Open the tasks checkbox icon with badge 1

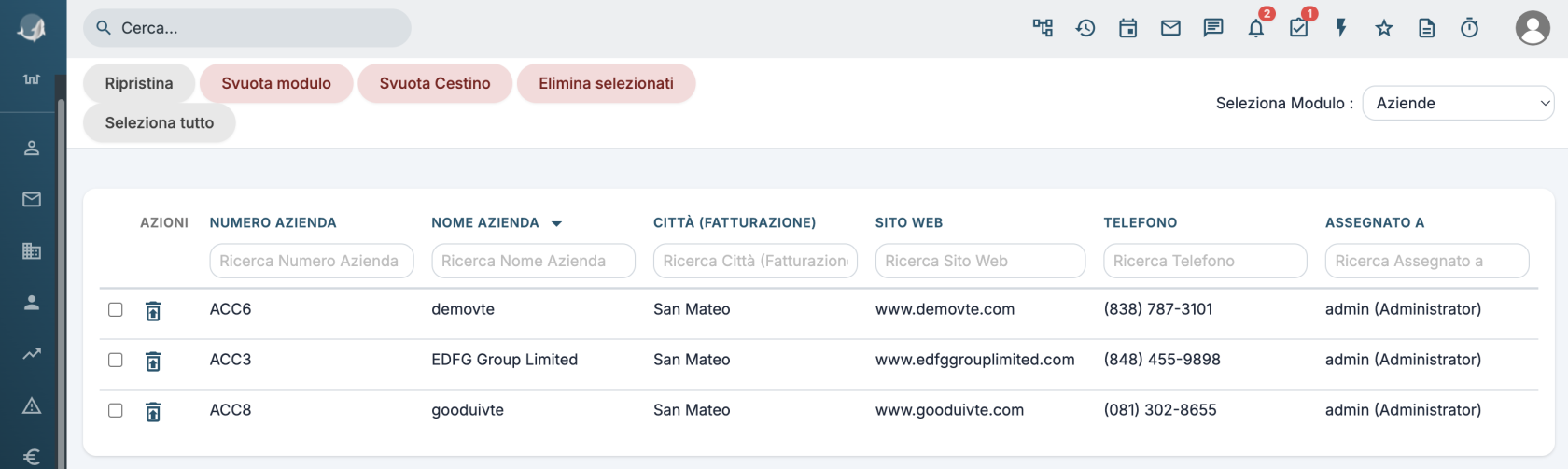1298,28
